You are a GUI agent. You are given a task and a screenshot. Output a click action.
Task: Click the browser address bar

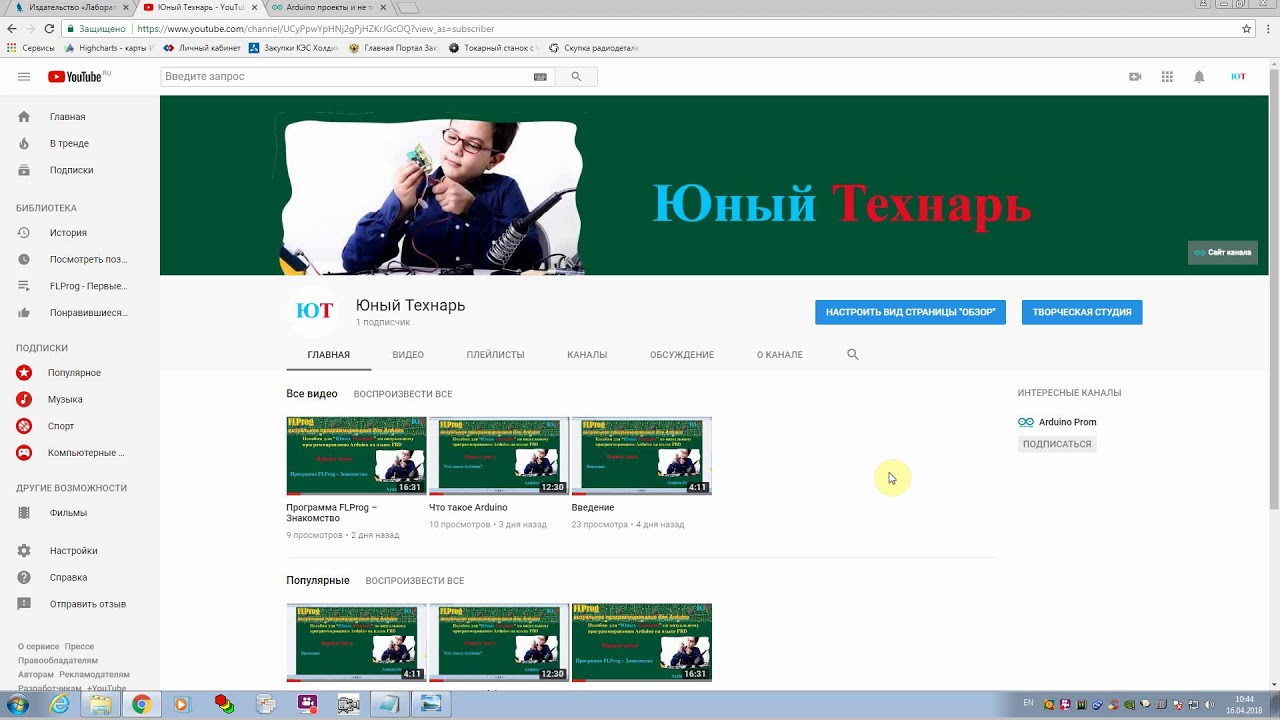coord(650,29)
